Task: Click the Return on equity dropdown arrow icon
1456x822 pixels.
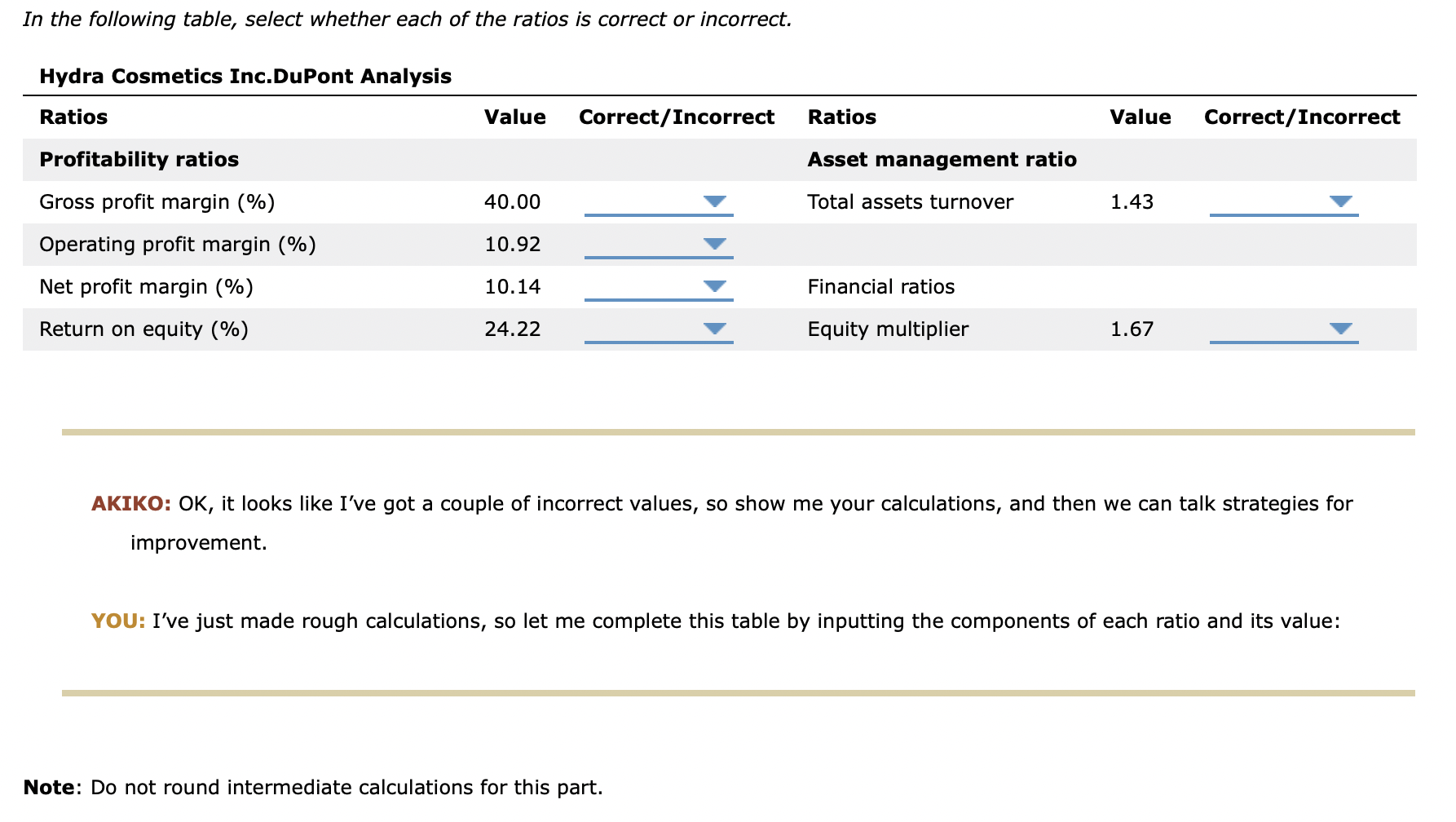Action: coord(713,329)
